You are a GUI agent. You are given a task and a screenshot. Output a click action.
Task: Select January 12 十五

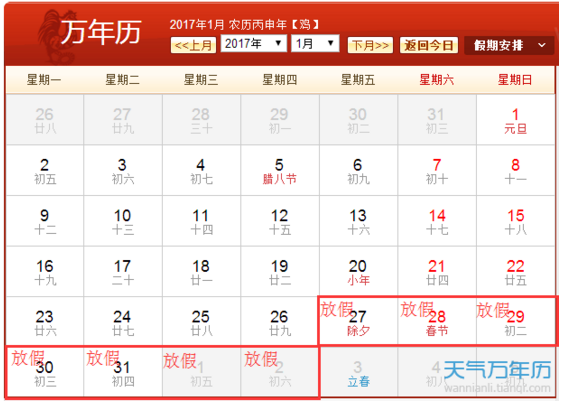(280, 221)
